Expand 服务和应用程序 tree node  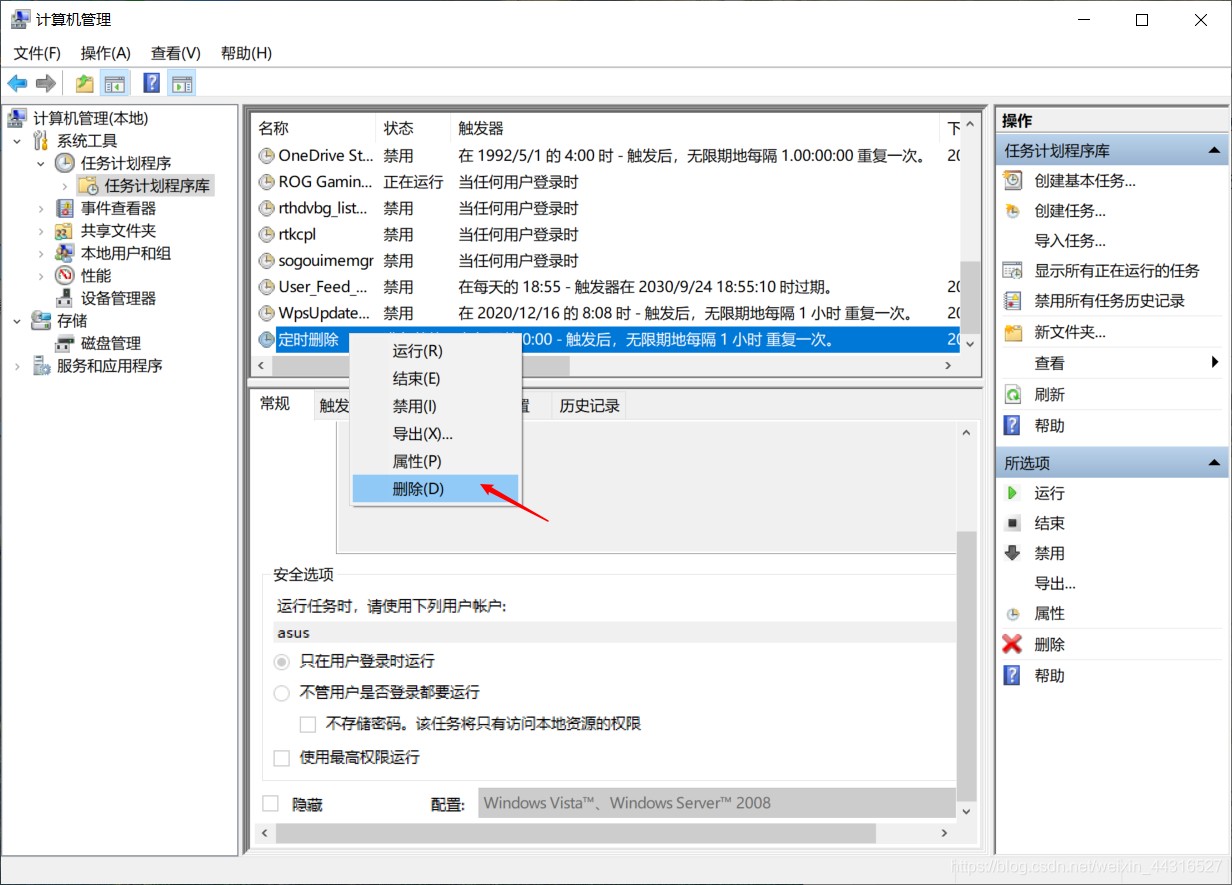point(17,366)
